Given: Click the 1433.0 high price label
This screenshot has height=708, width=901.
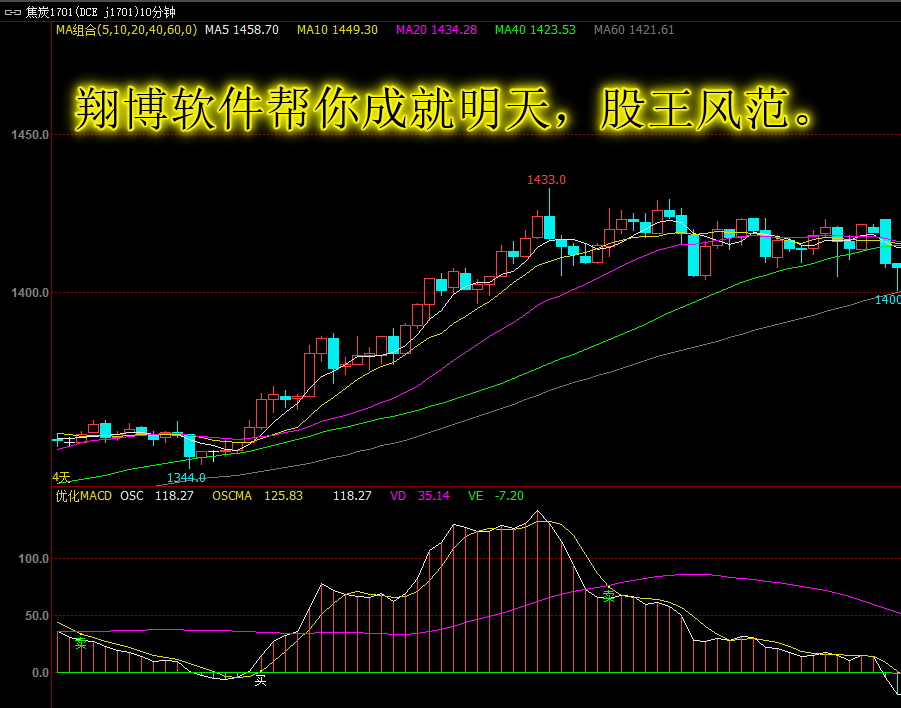Looking at the screenshot, I should click(546, 180).
